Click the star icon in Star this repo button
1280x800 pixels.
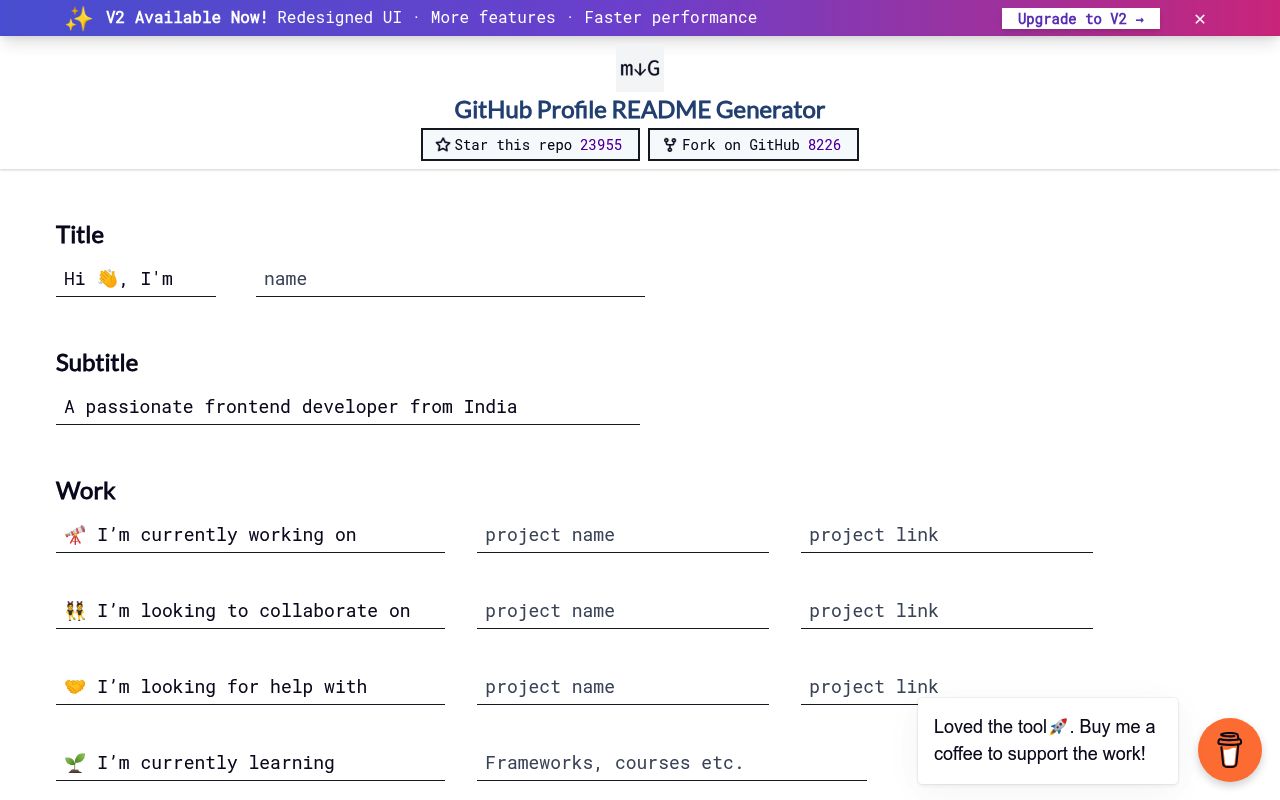(443, 145)
